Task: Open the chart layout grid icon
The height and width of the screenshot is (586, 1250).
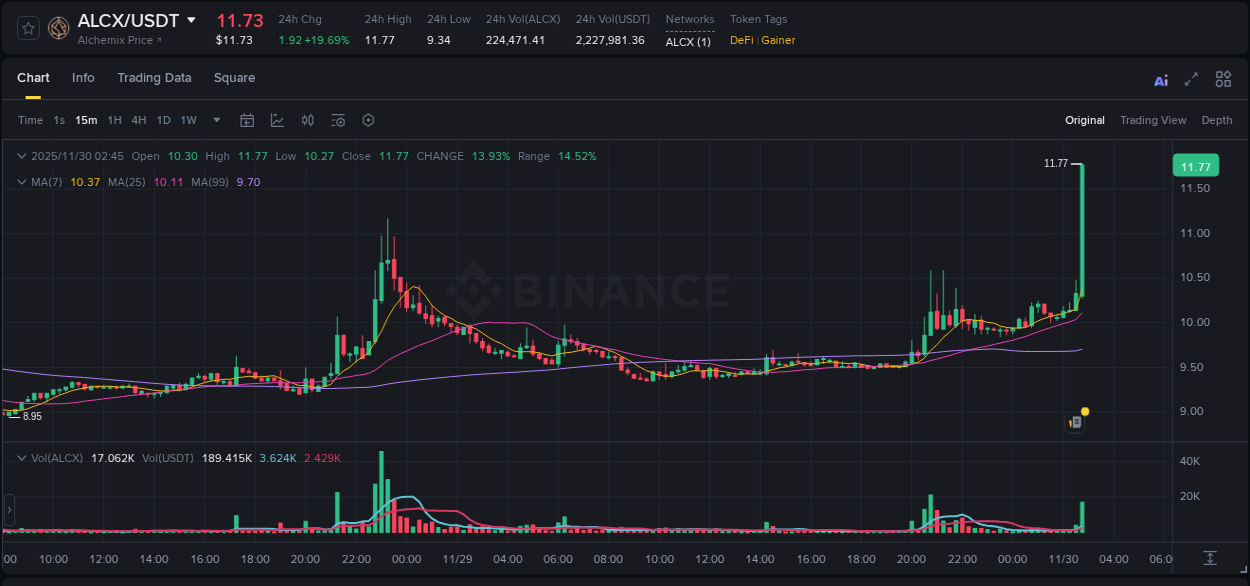Action: tap(1222, 78)
